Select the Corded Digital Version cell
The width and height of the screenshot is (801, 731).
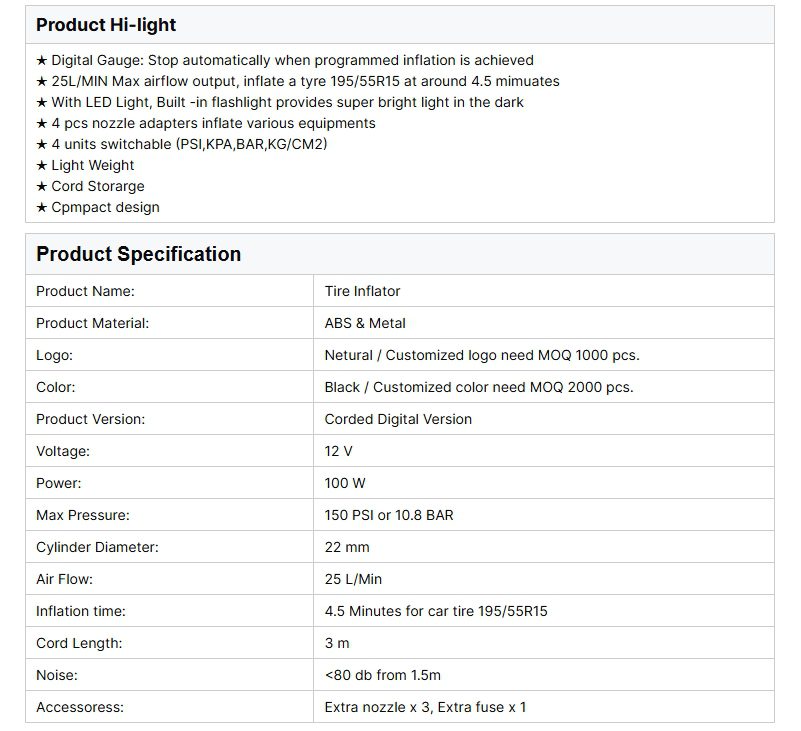[x=398, y=419]
